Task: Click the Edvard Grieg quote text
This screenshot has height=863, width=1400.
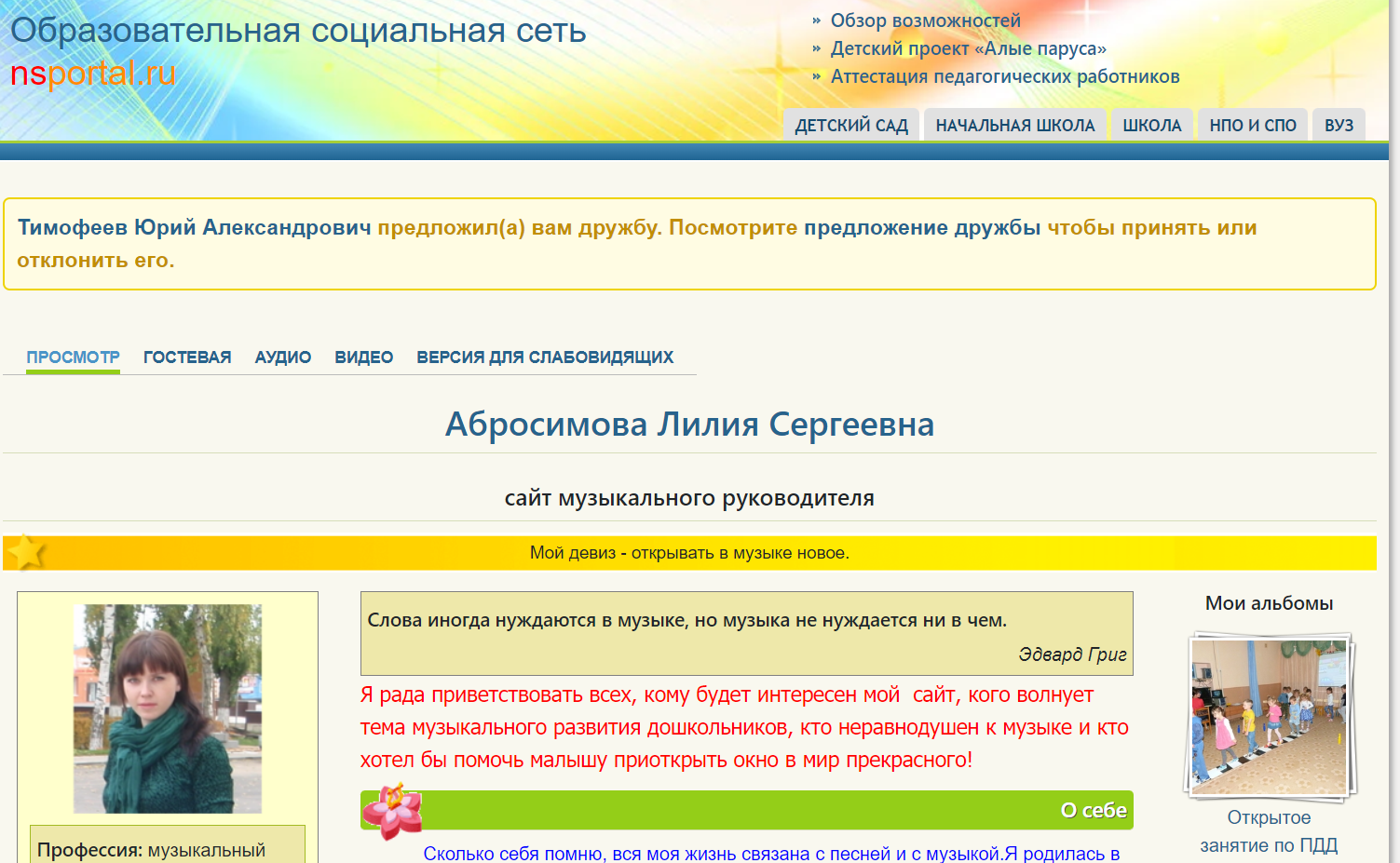Action: (x=686, y=620)
